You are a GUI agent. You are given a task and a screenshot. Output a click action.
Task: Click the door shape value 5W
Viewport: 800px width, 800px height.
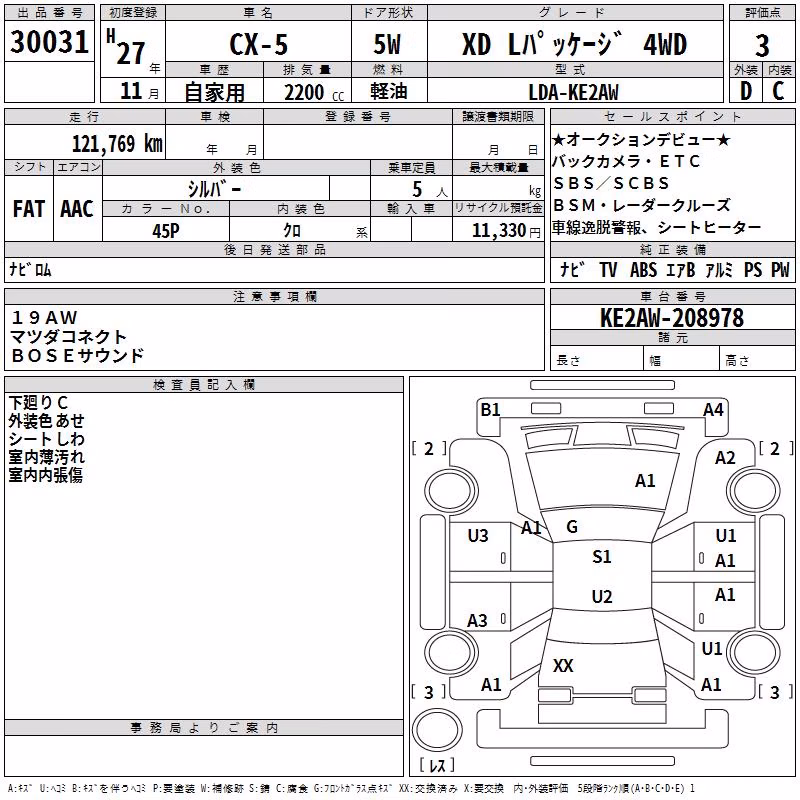tap(388, 44)
